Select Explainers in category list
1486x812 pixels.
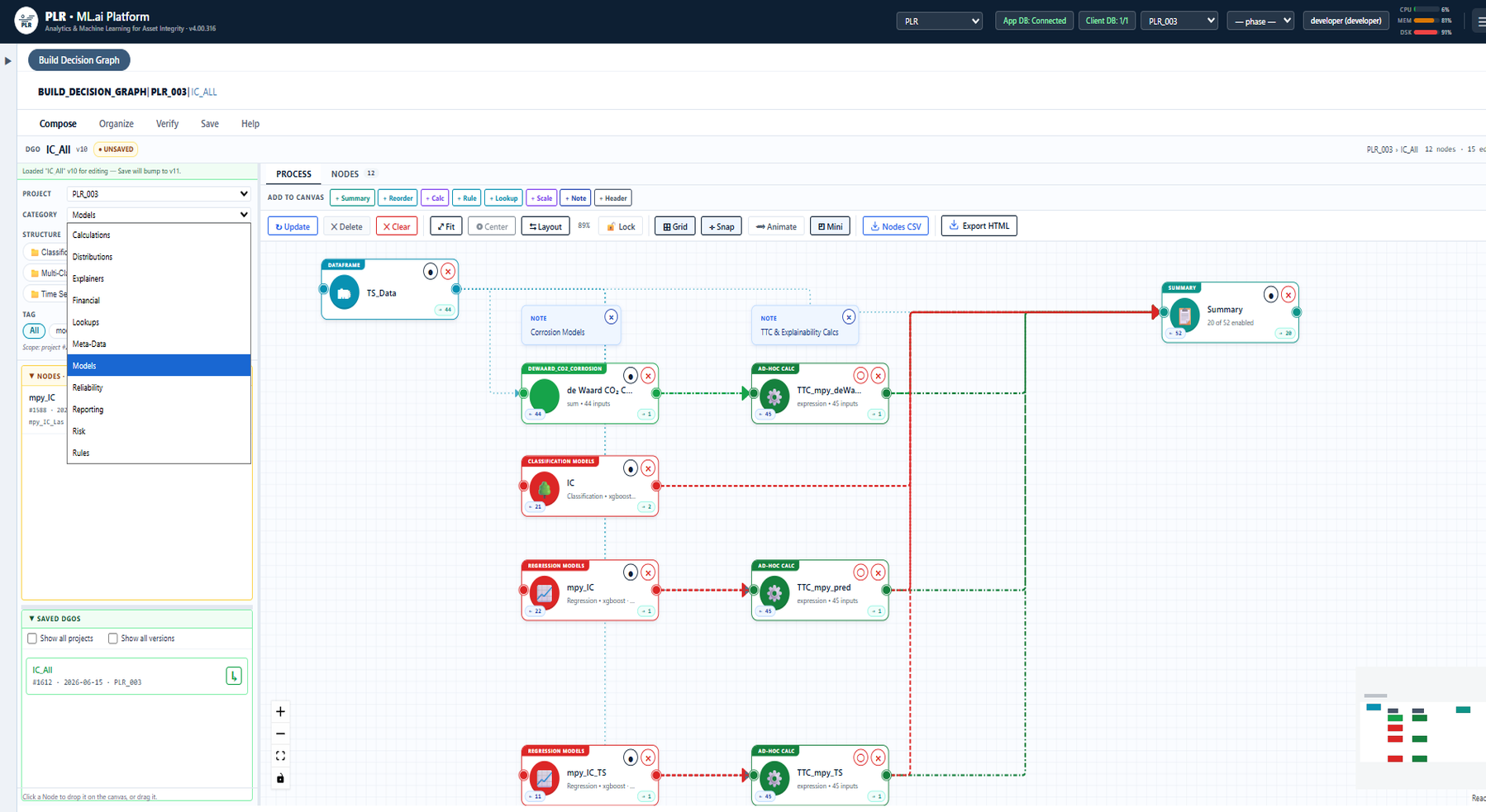(159, 278)
